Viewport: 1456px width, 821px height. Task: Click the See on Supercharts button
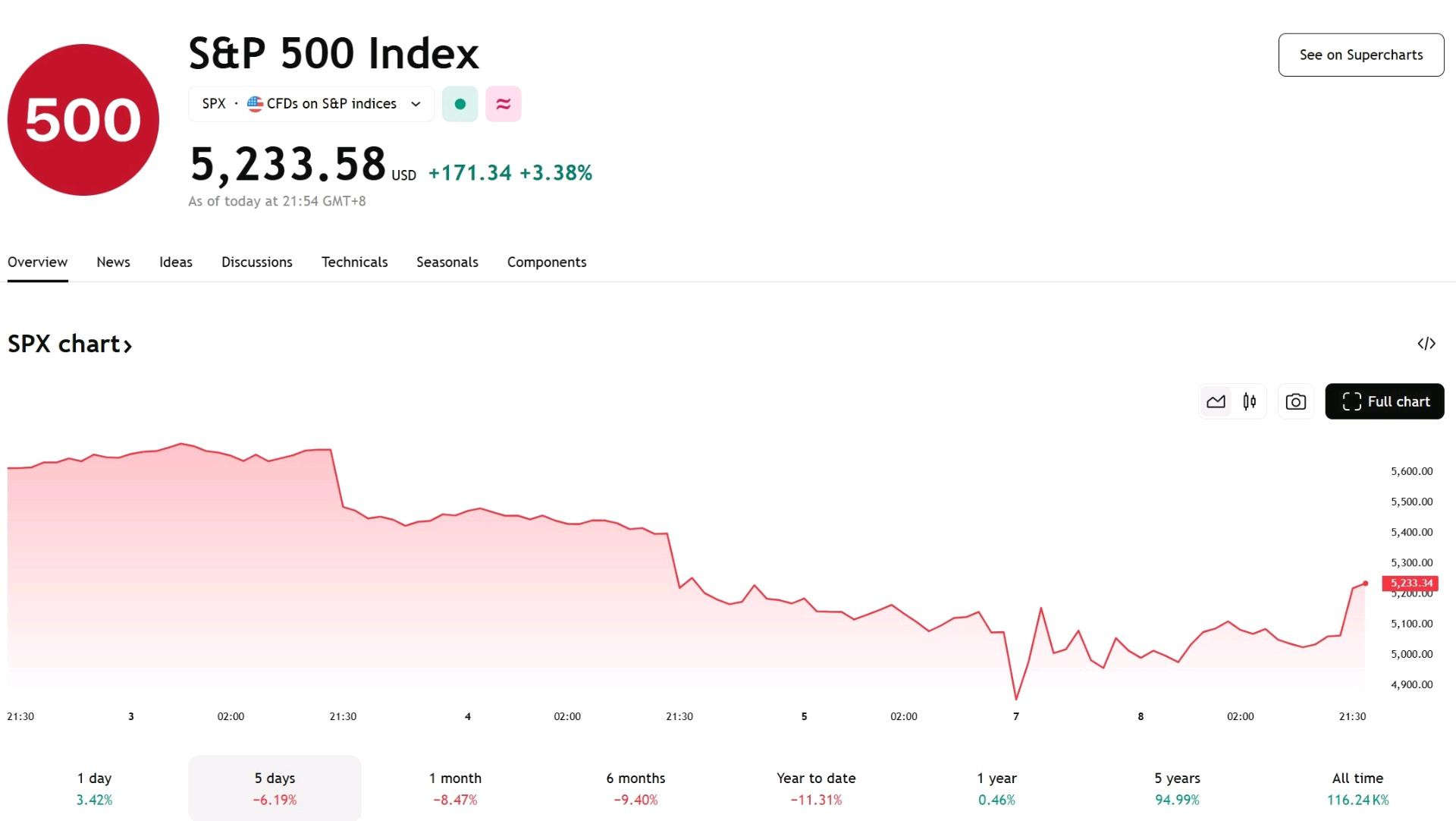(1361, 55)
